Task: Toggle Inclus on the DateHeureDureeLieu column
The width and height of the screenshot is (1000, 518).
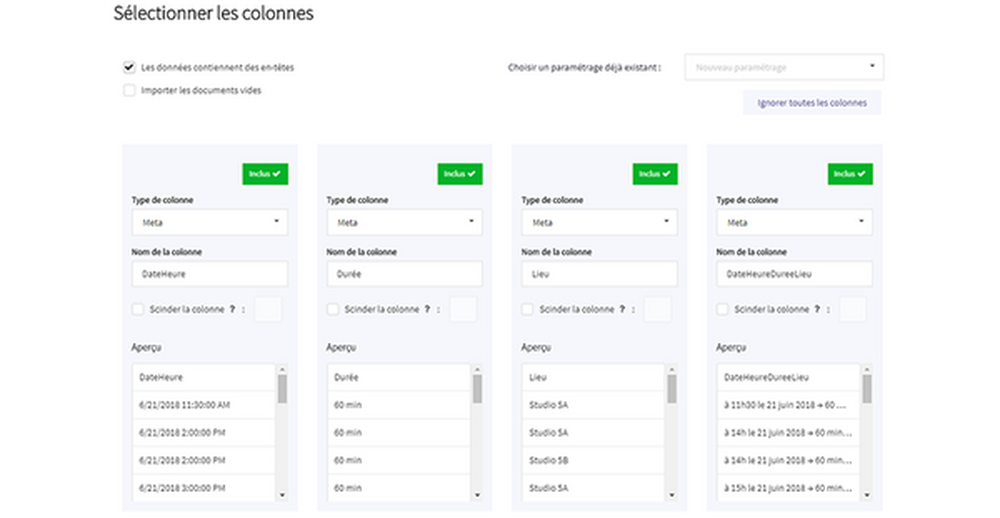Action: pyautogui.click(x=850, y=174)
